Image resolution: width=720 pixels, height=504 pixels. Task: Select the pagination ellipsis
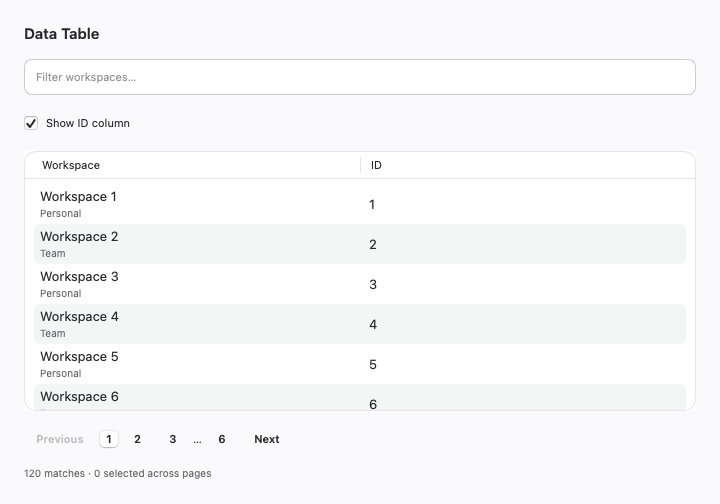point(197,440)
